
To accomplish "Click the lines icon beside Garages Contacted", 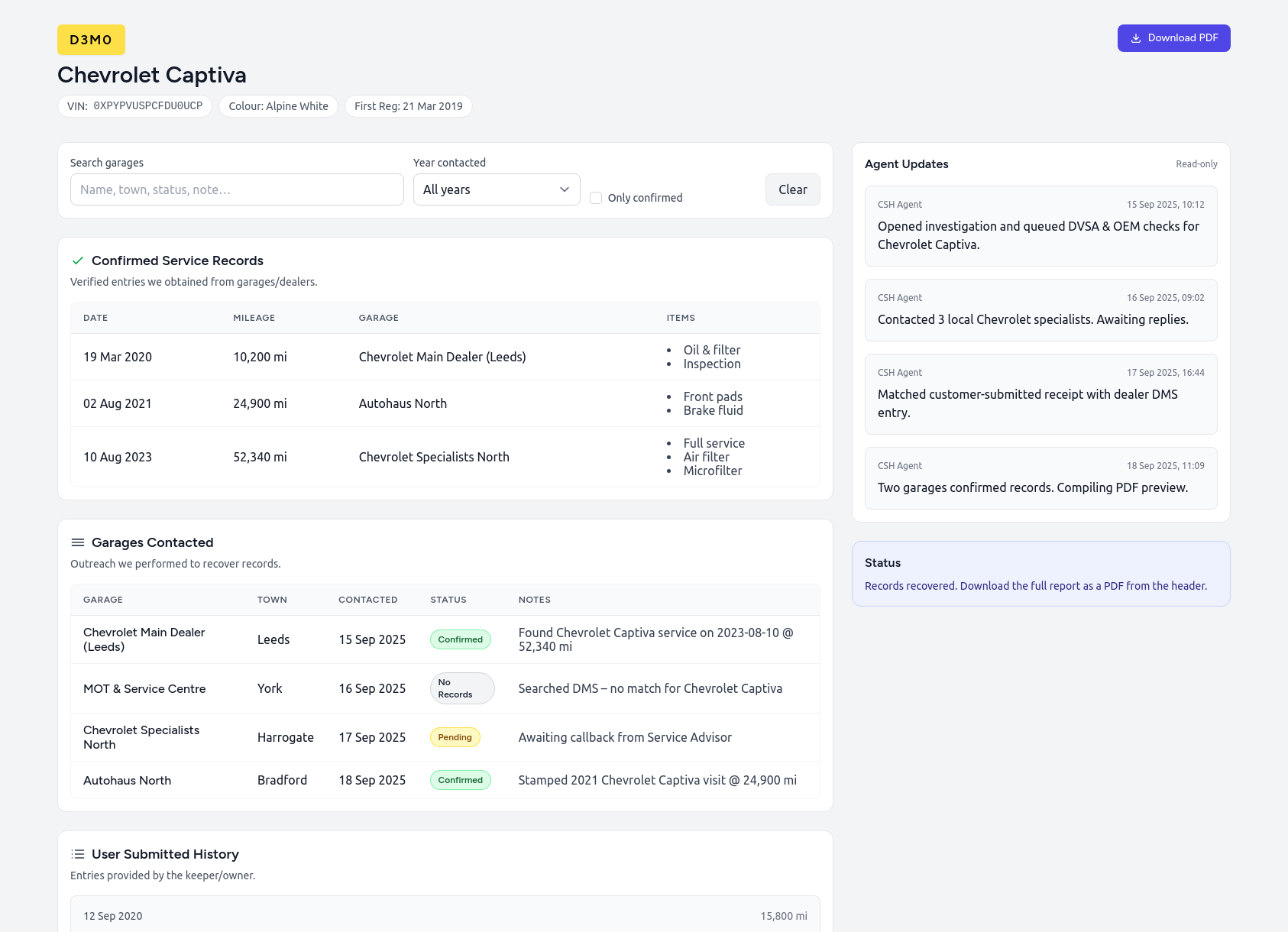I will 77,542.
